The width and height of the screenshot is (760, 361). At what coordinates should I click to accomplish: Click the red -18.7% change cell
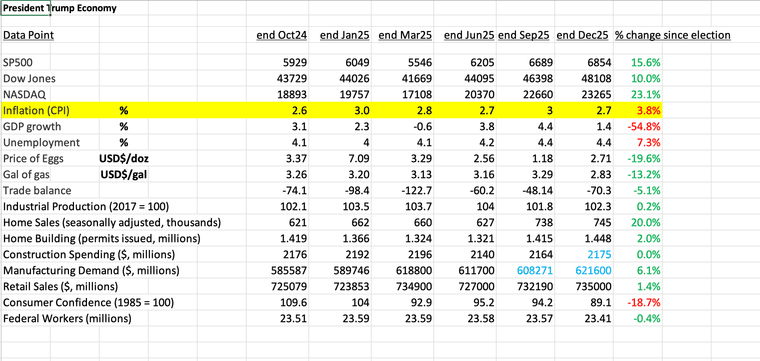(x=643, y=302)
